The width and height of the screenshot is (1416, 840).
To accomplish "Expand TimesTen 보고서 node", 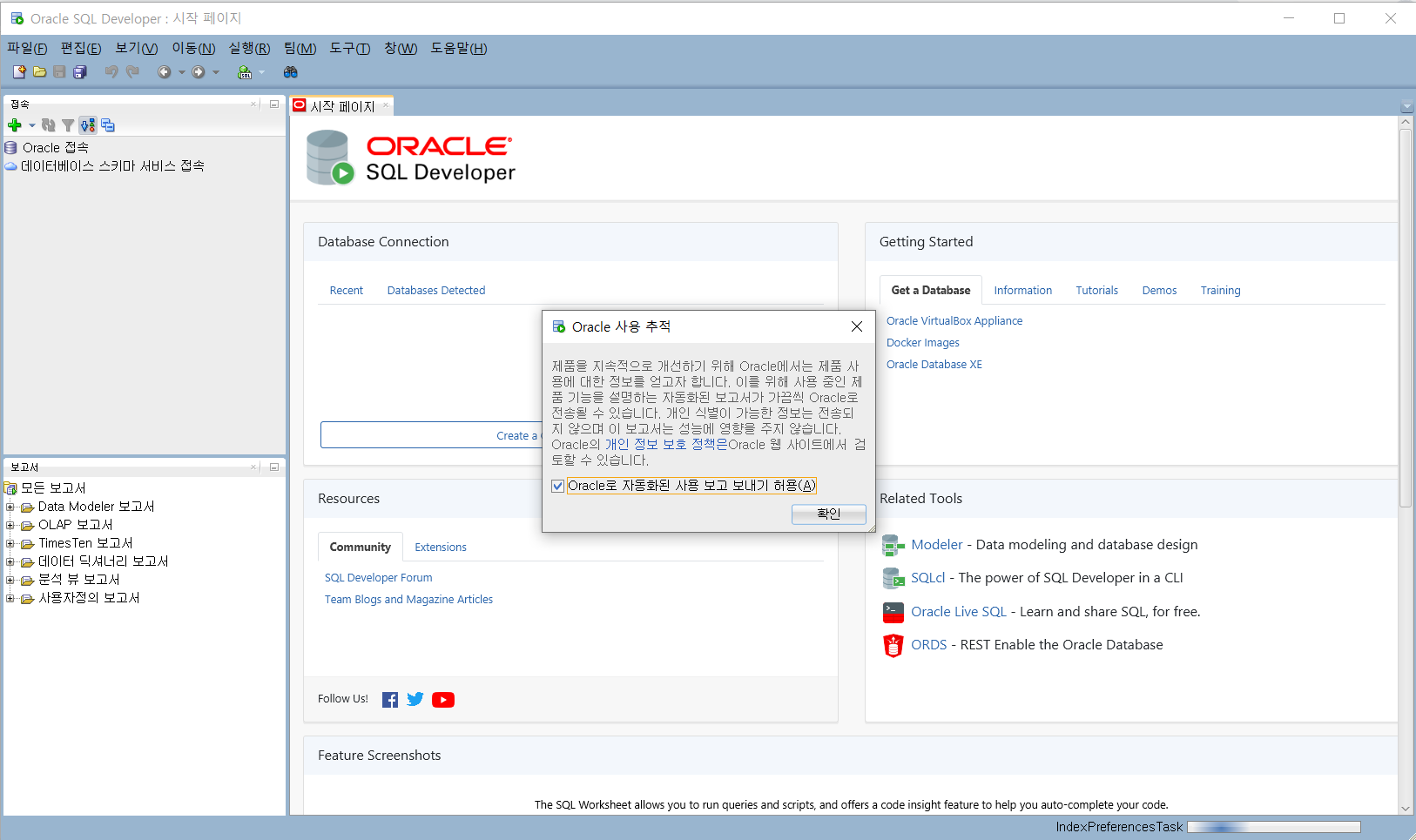I will pyautogui.click(x=10, y=543).
